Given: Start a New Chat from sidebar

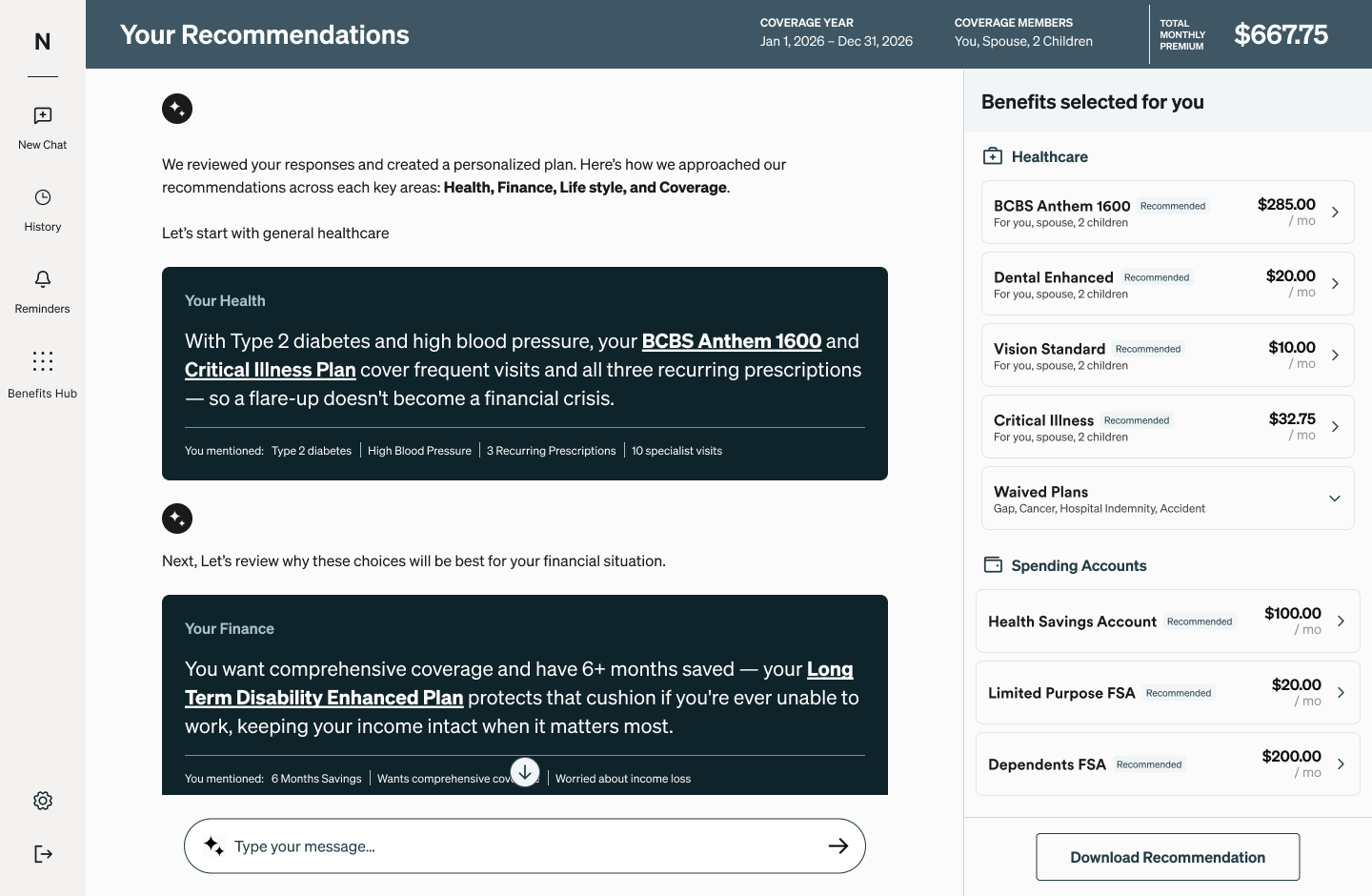Looking at the screenshot, I should [43, 129].
